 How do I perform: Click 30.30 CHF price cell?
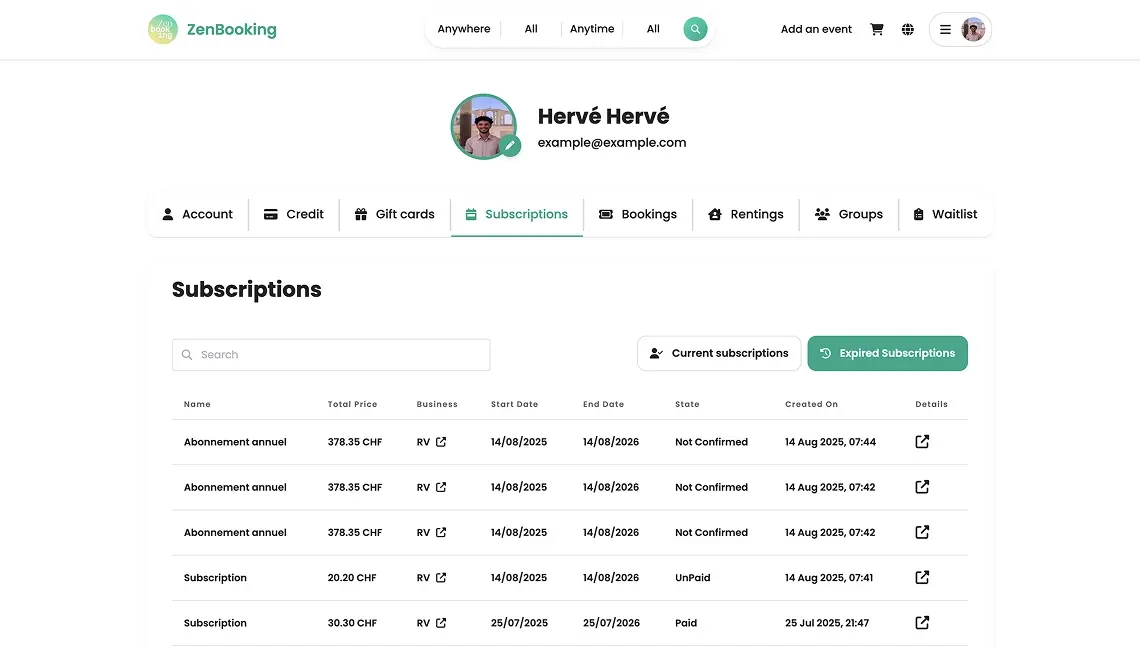coord(352,623)
